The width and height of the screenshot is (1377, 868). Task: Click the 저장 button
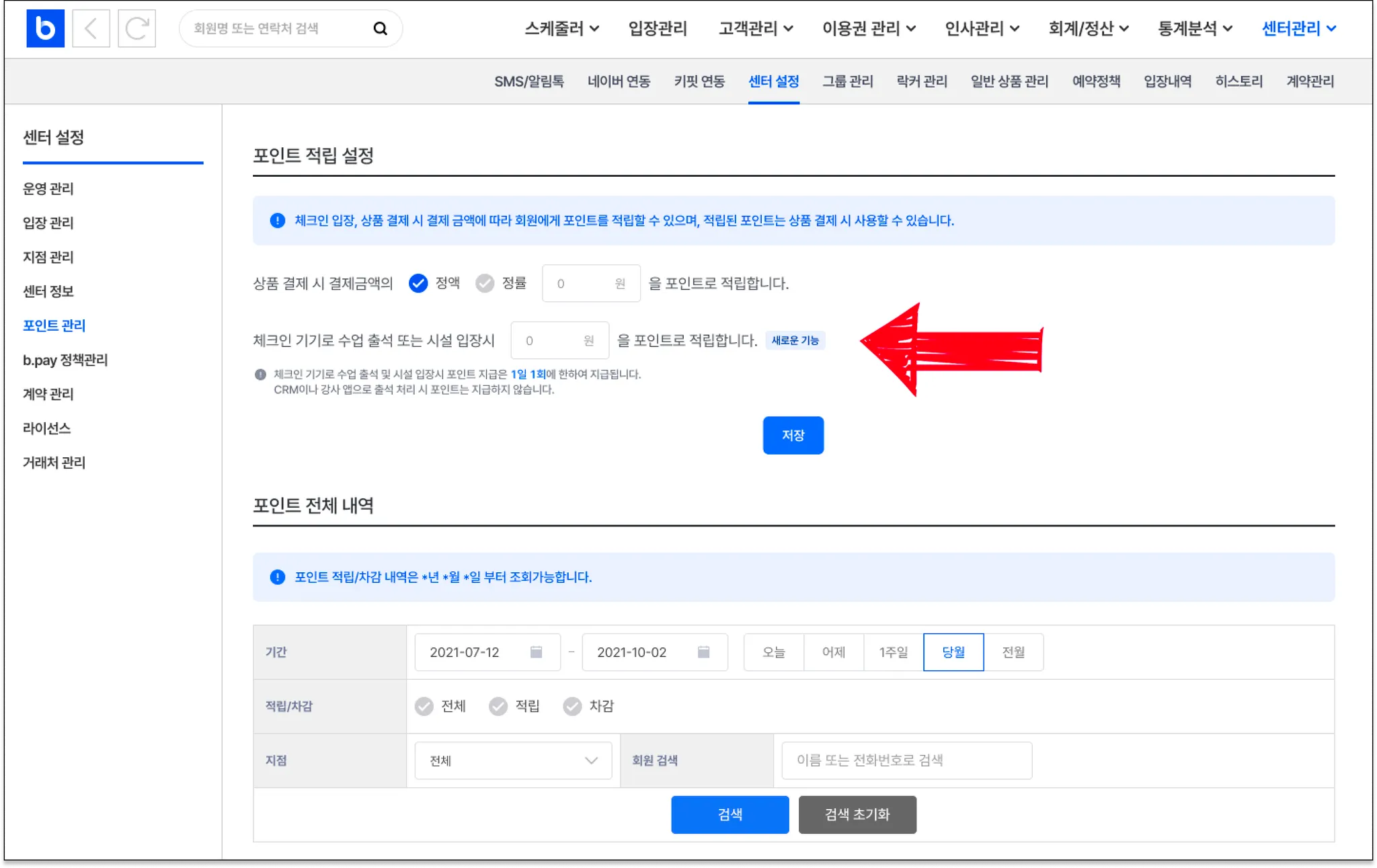click(x=793, y=436)
